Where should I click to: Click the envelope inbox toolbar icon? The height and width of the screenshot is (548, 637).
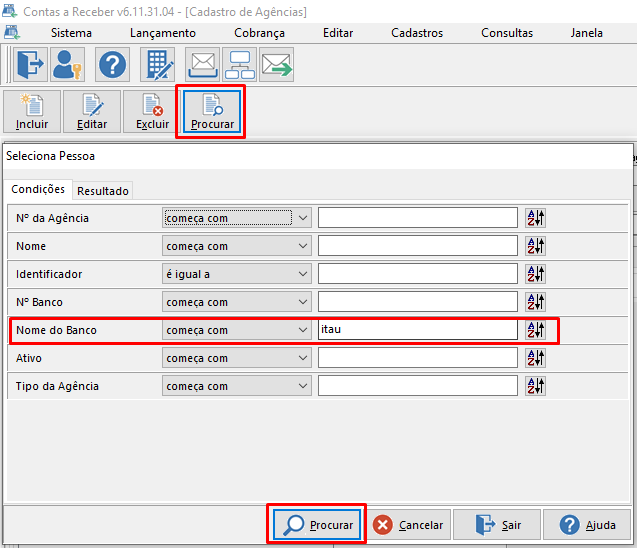pyautogui.click(x=203, y=65)
